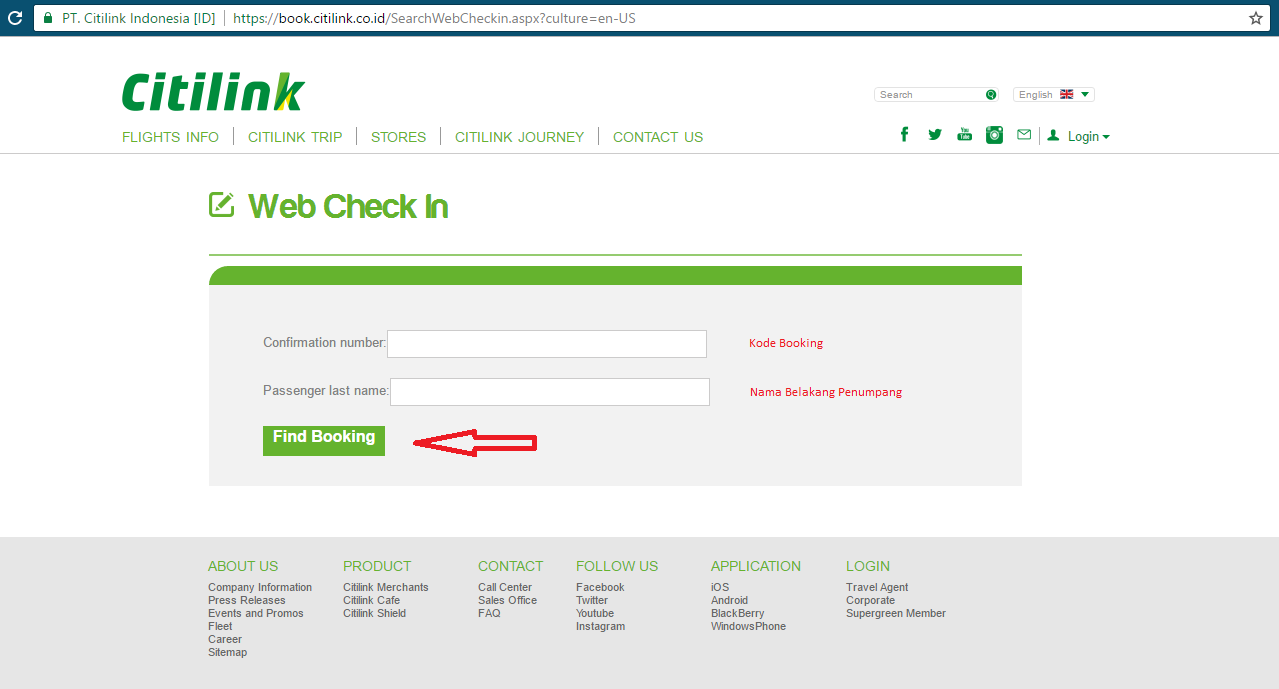Bookmark the page using the star icon
The width and height of the screenshot is (1279, 689).
(1257, 17)
